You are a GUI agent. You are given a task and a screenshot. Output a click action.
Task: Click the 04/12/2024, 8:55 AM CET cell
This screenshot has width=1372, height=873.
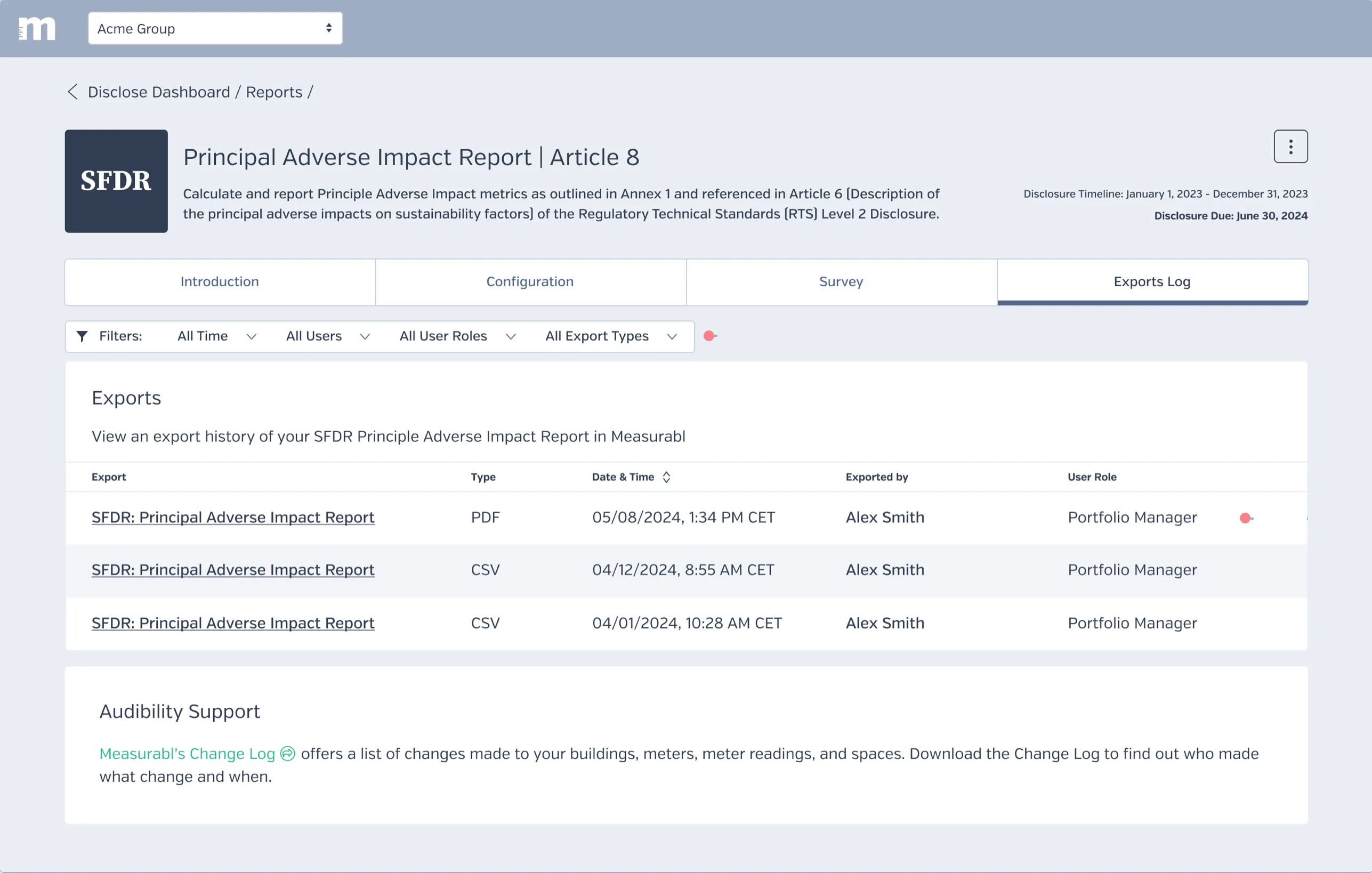click(x=683, y=570)
